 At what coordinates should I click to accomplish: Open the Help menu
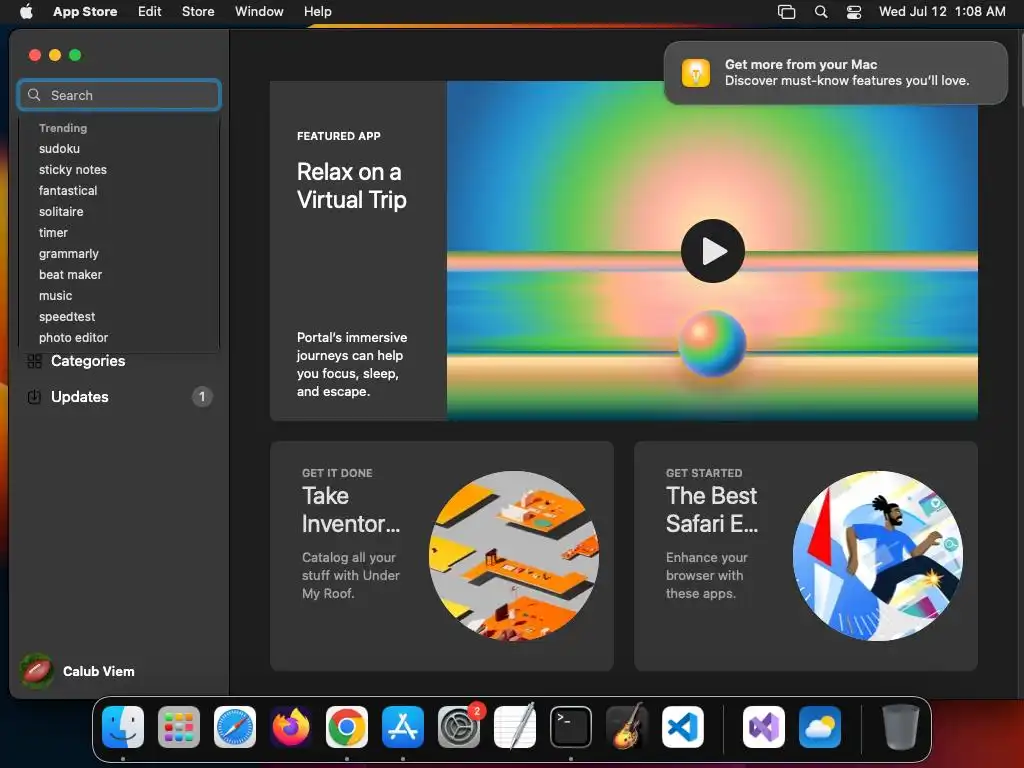tap(317, 11)
